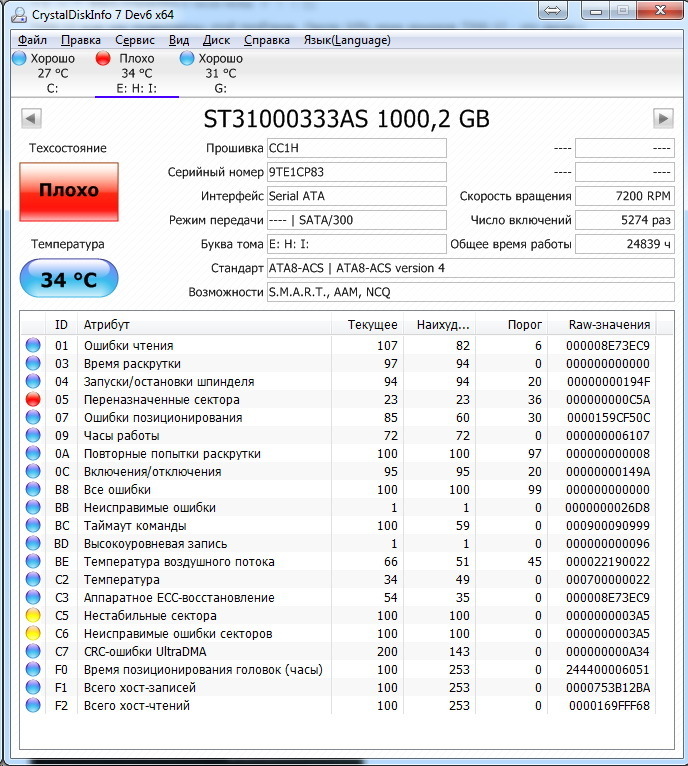The width and height of the screenshot is (688, 766).
Task: Click blue status dot for attribute 07
Action: [x=33, y=417]
